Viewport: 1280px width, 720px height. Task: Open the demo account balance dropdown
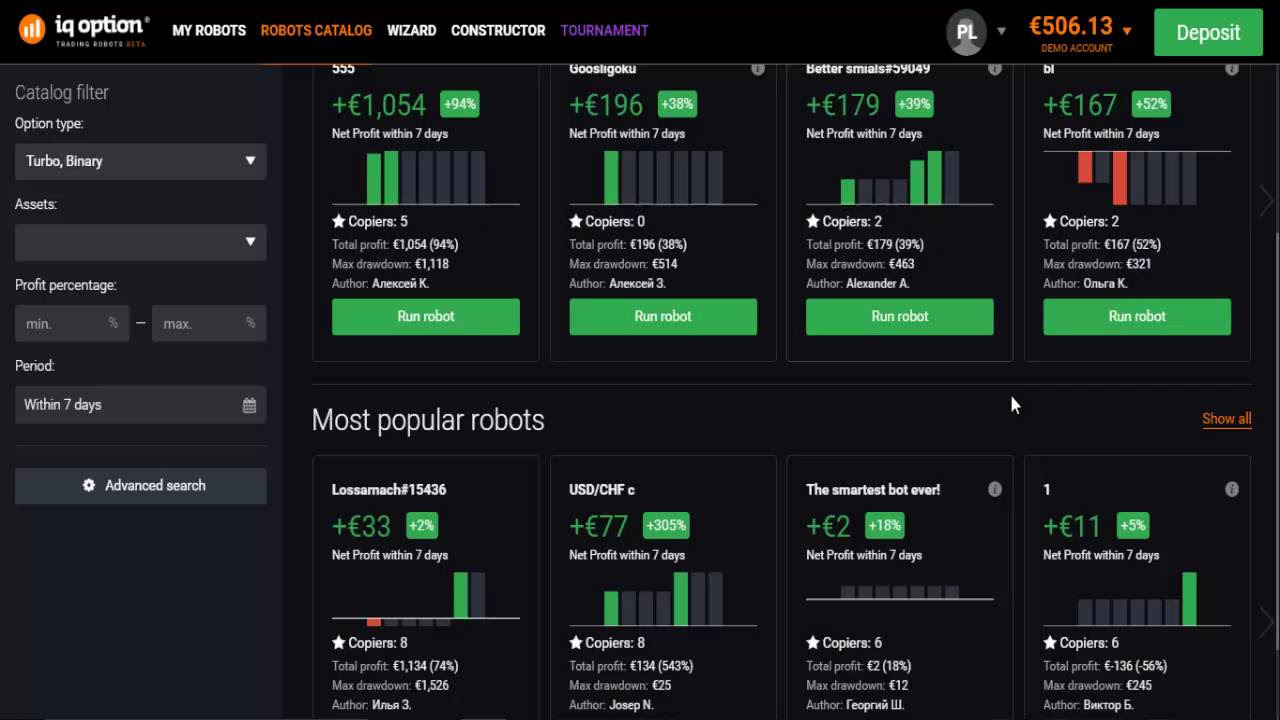pyautogui.click(x=1127, y=31)
